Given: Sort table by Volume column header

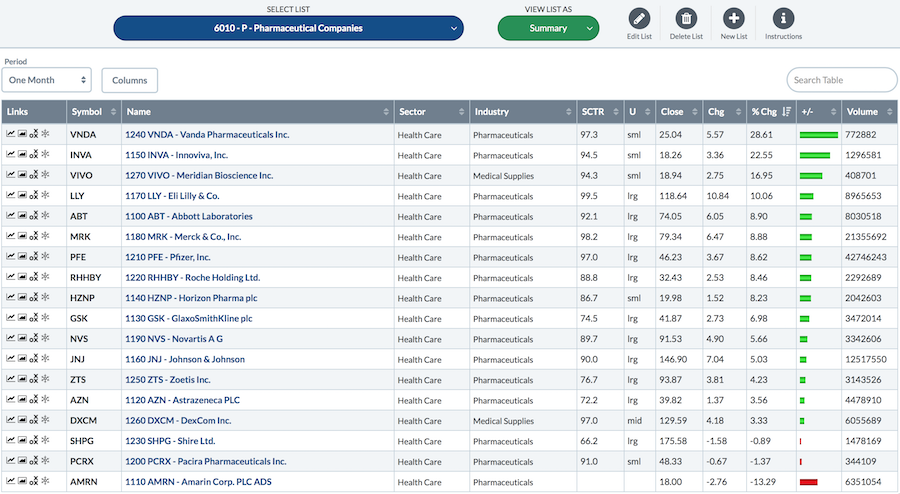Looking at the screenshot, I should click(867, 111).
